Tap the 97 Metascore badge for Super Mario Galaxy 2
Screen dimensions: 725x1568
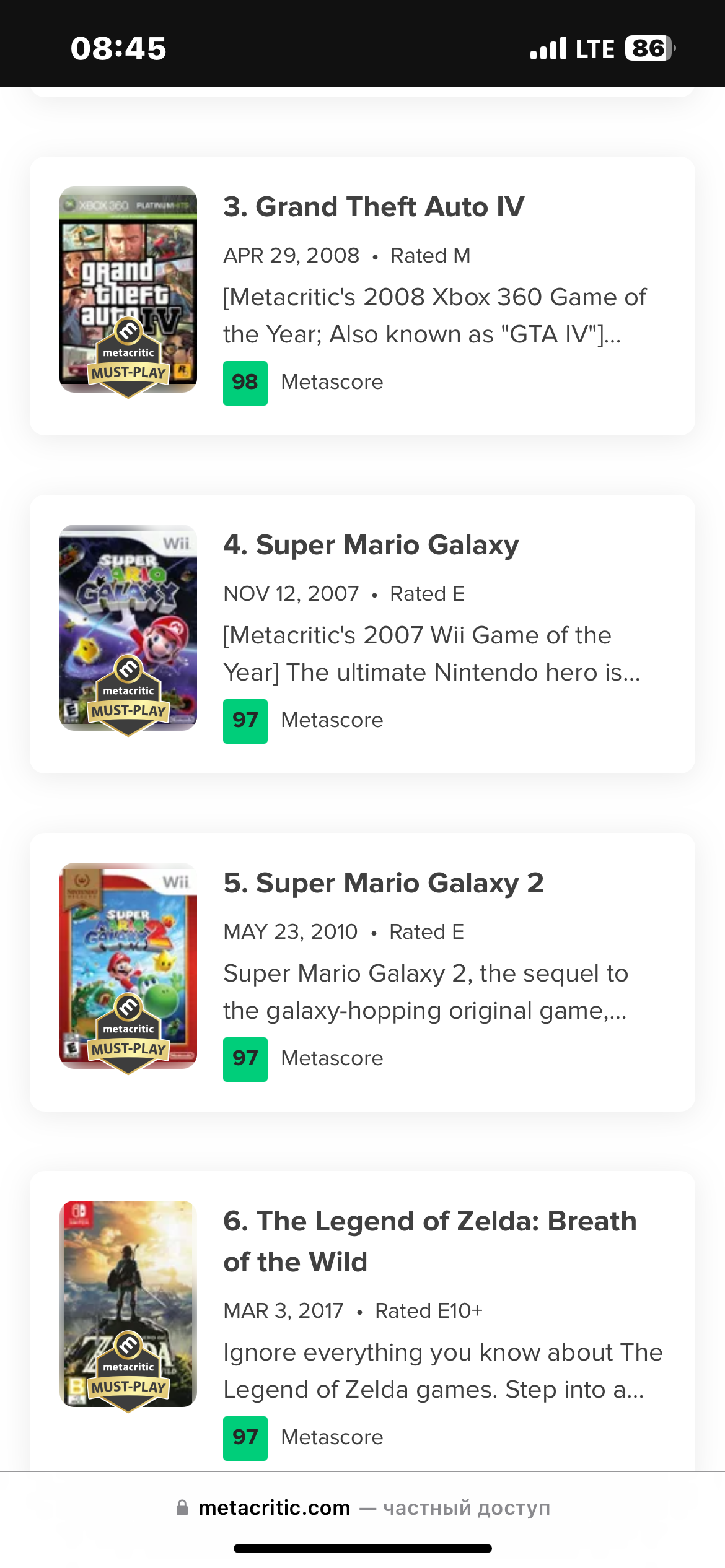245,1059
